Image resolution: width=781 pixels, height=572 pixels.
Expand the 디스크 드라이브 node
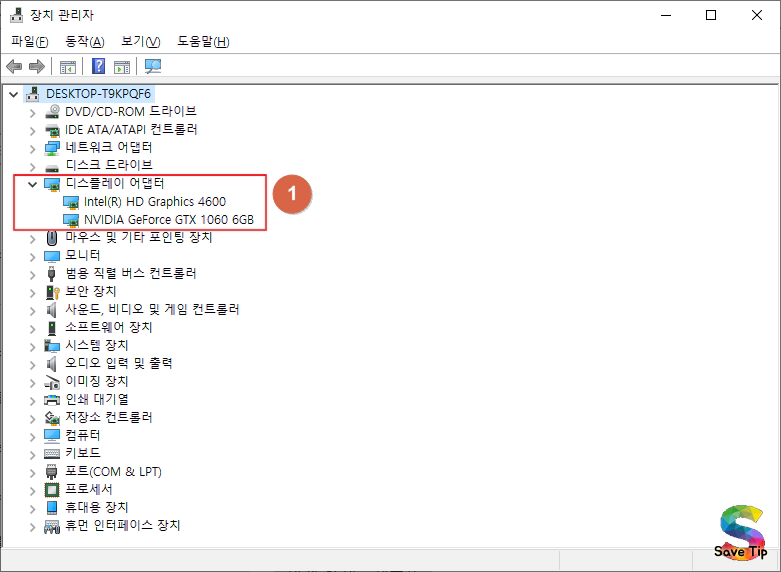33,167
